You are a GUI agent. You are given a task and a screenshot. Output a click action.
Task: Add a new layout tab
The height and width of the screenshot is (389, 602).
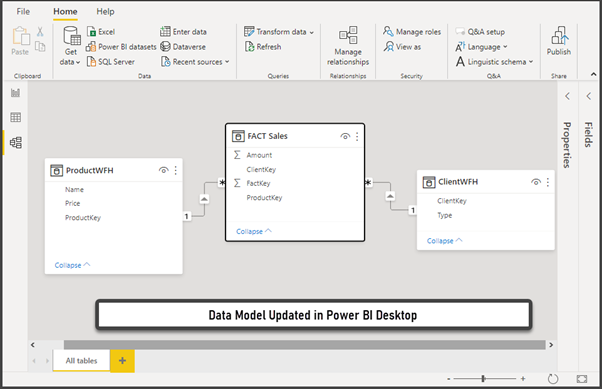[x=122, y=361]
